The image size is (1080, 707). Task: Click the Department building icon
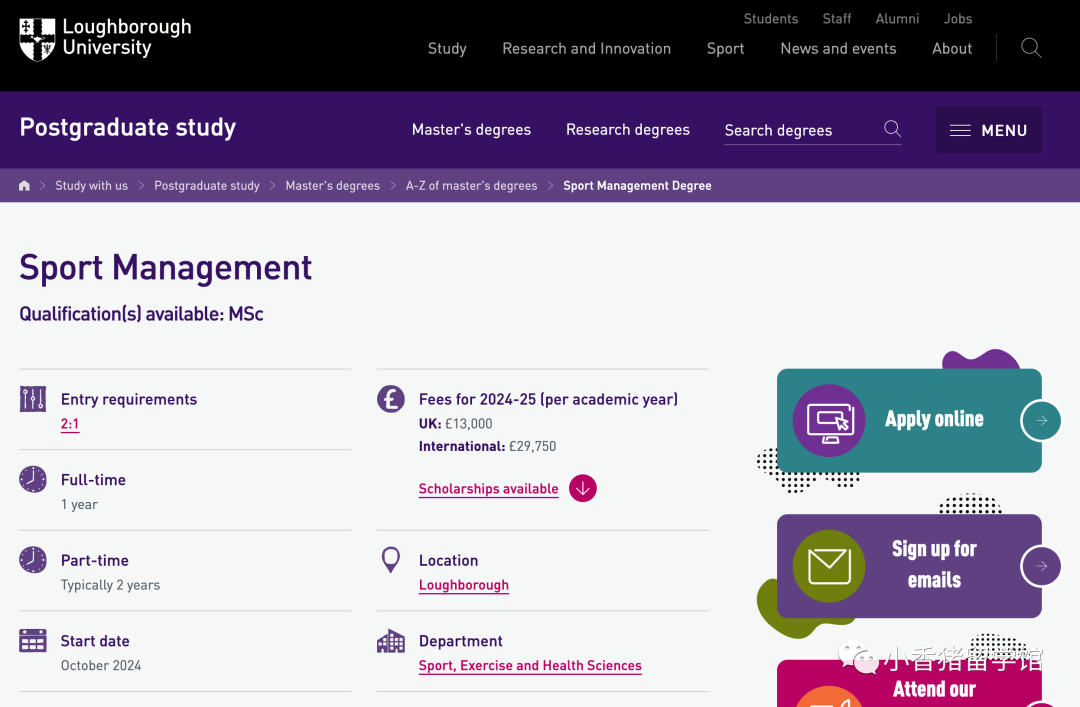click(391, 641)
